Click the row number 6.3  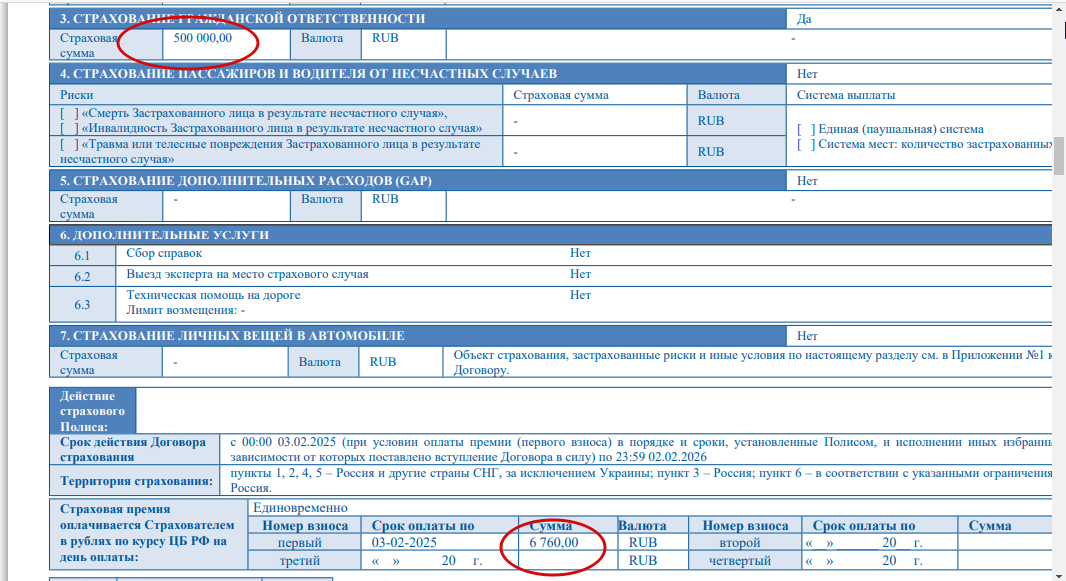(82, 305)
